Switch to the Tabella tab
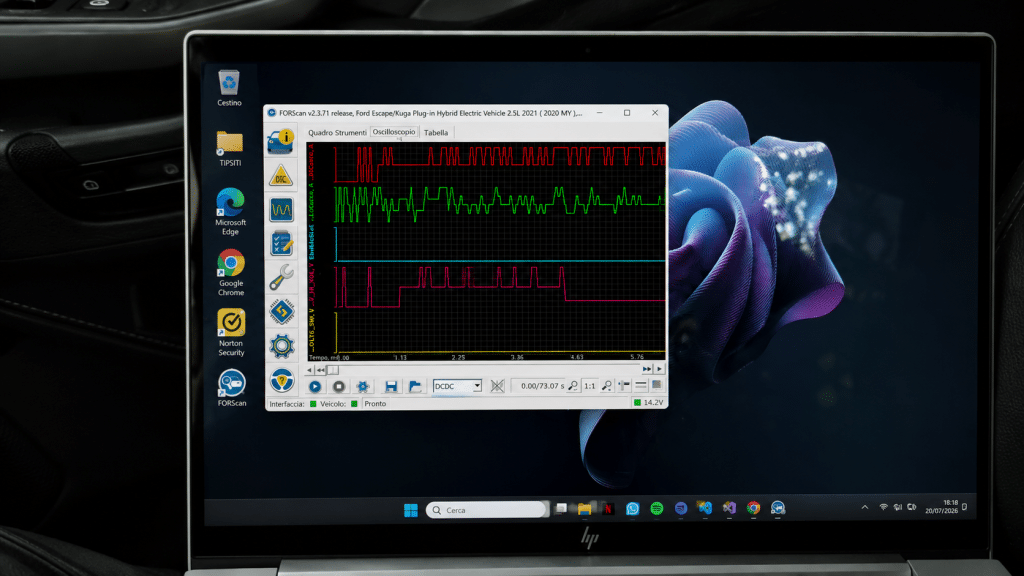Screen dimensions: 1024x576 click(x=436, y=133)
